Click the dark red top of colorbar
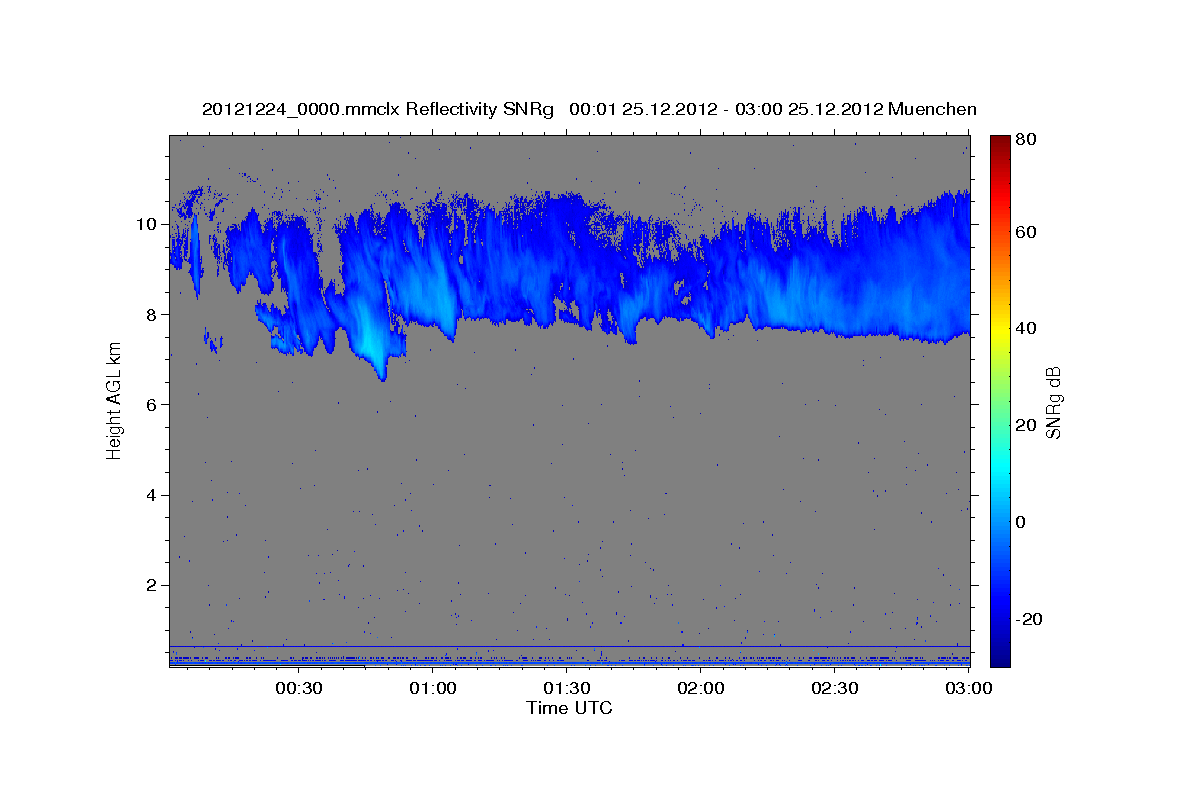This screenshot has height=800, width=1200. pos(1000,145)
